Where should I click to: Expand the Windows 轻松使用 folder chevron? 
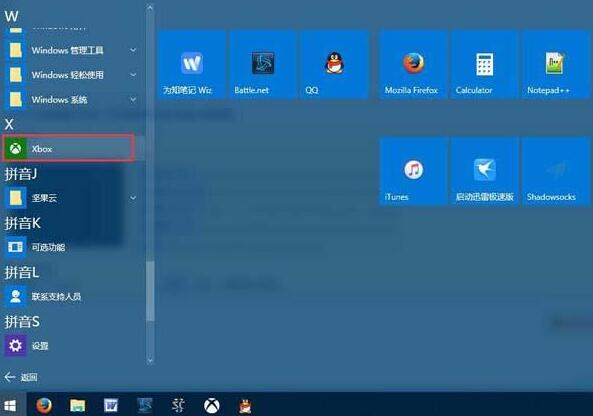pyautogui.click(x=133, y=75)
